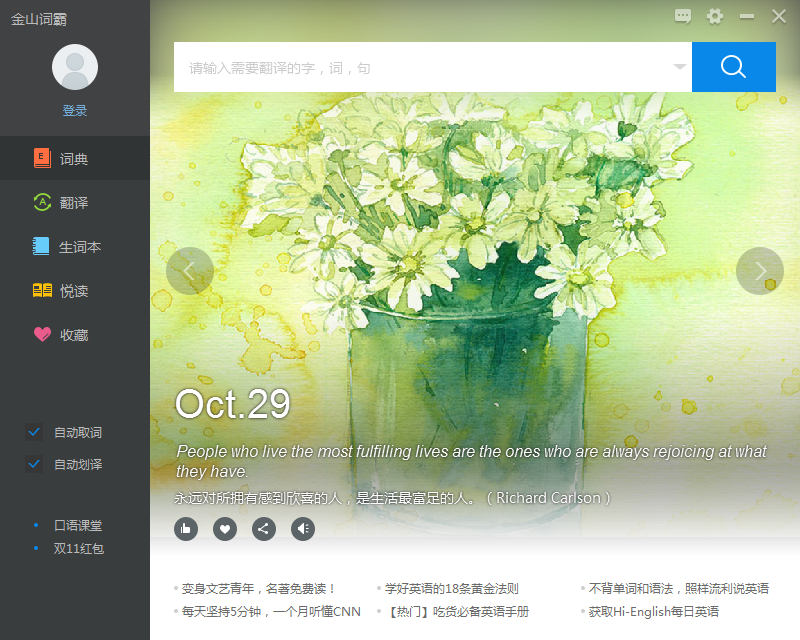800x640 pixels.
Task: Click the share icon under the quote
Action: click(264, 529)
